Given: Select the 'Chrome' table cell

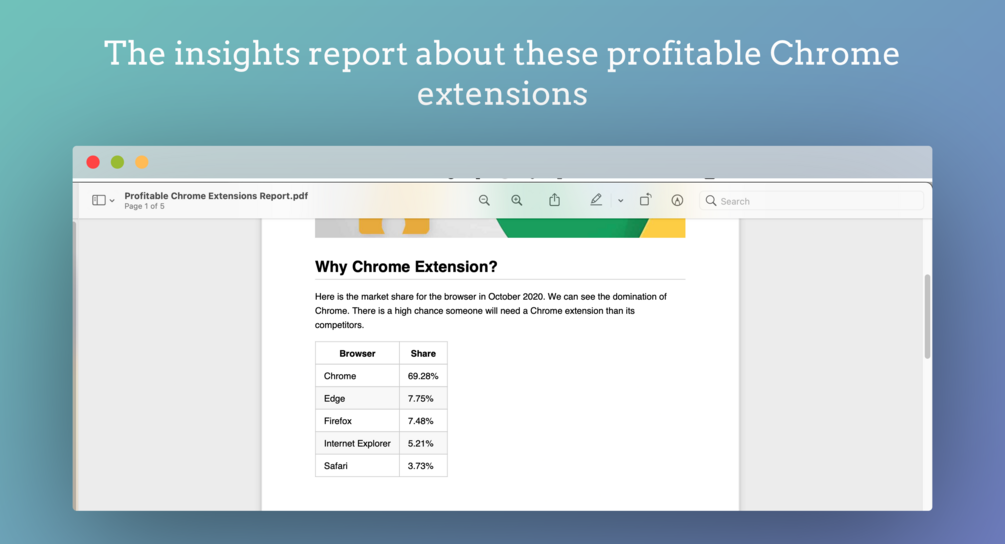Looking at the screenshot, I should (x=357, y=376).
